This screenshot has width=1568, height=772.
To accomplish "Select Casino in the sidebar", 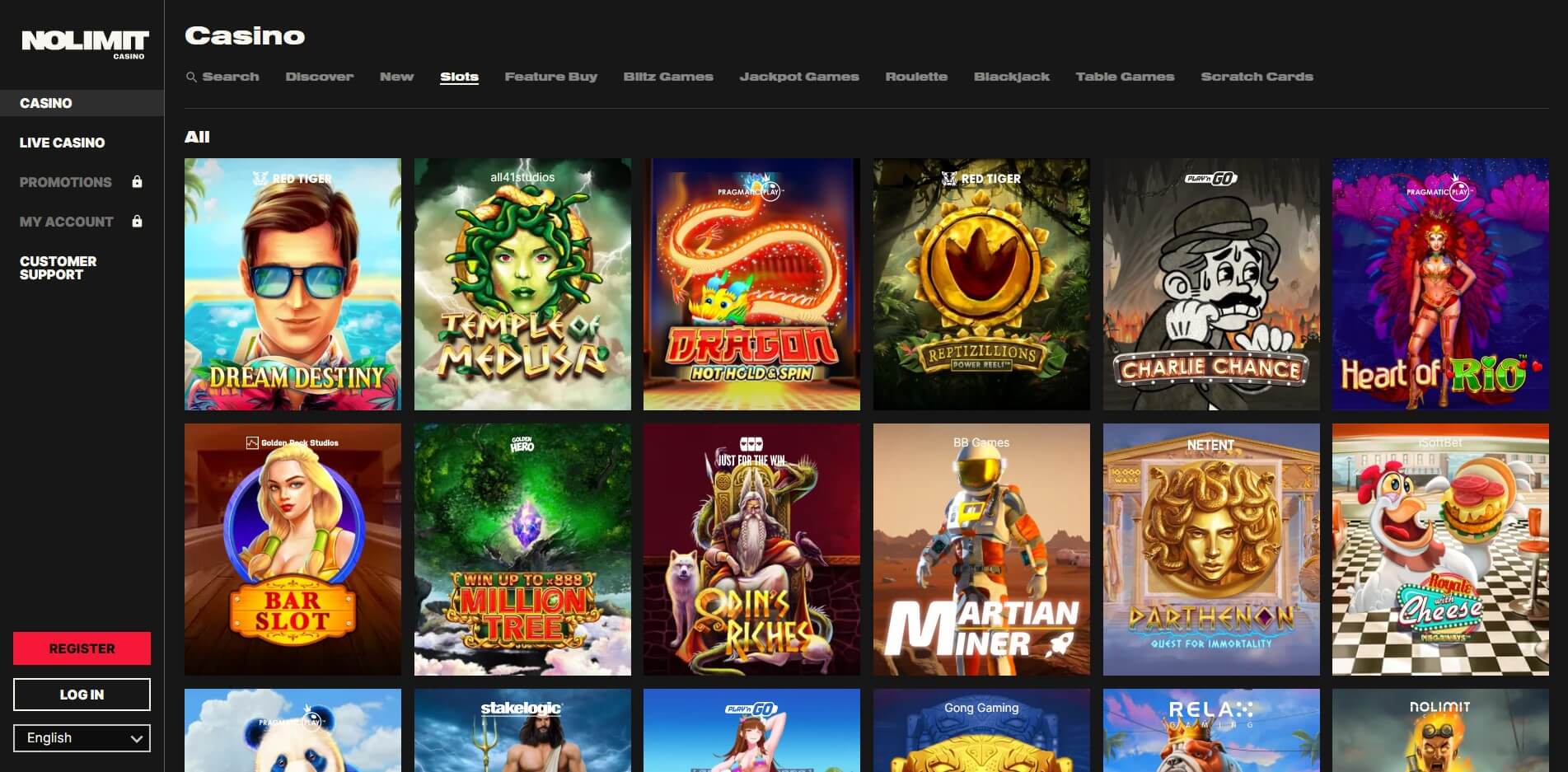I will pos(82,103).
